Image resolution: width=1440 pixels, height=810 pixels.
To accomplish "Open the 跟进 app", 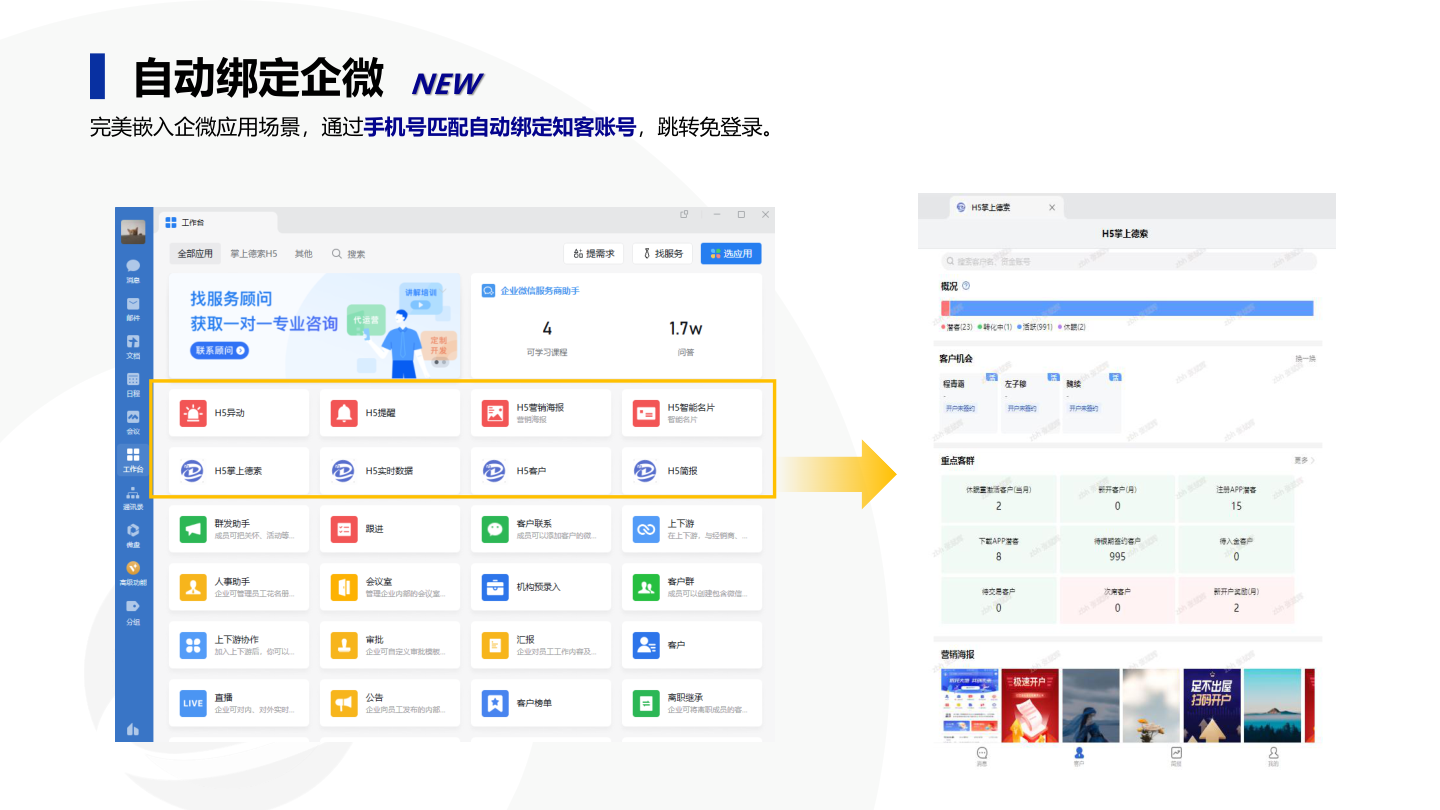I will point(390,529).
